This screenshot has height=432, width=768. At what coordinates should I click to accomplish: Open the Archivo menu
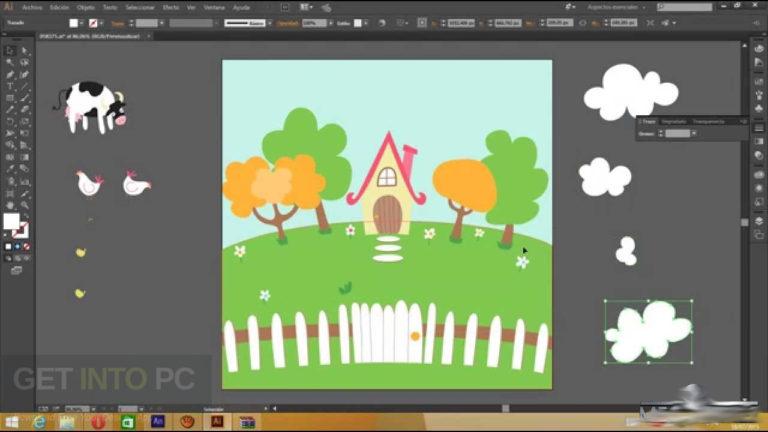pyautogui.click(x=32, y=7)
